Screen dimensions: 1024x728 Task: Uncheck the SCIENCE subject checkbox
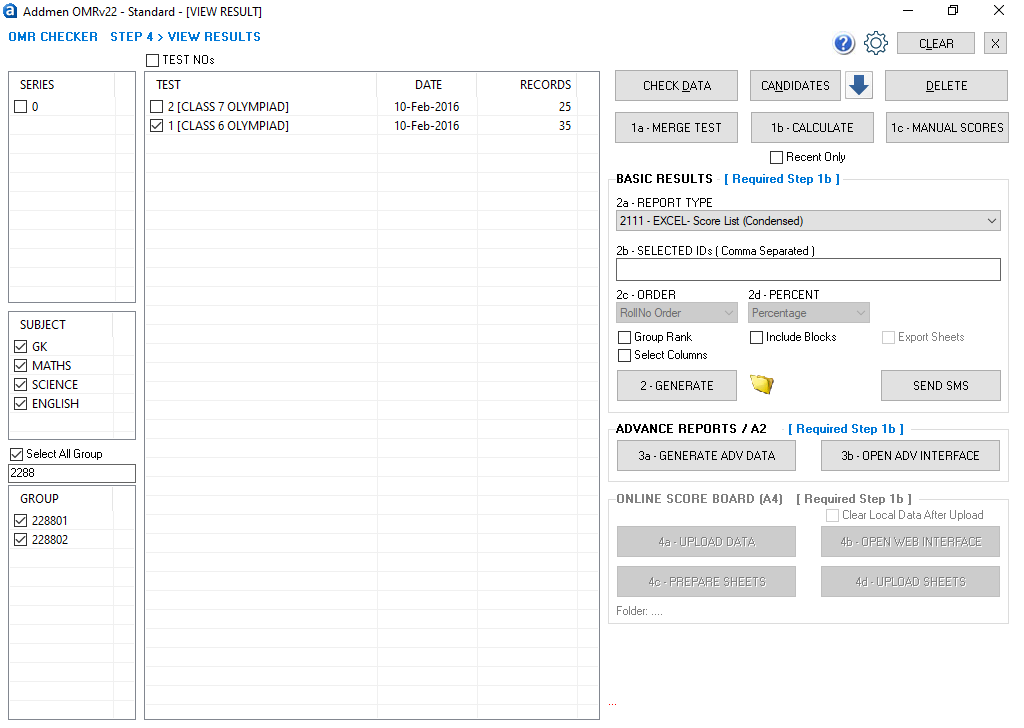(x=21, y=385)
